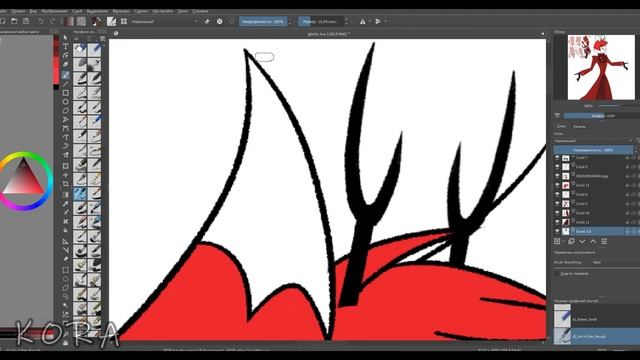
Task: Undo last action with toolbar arrow
Action: [x=41, y=21]
